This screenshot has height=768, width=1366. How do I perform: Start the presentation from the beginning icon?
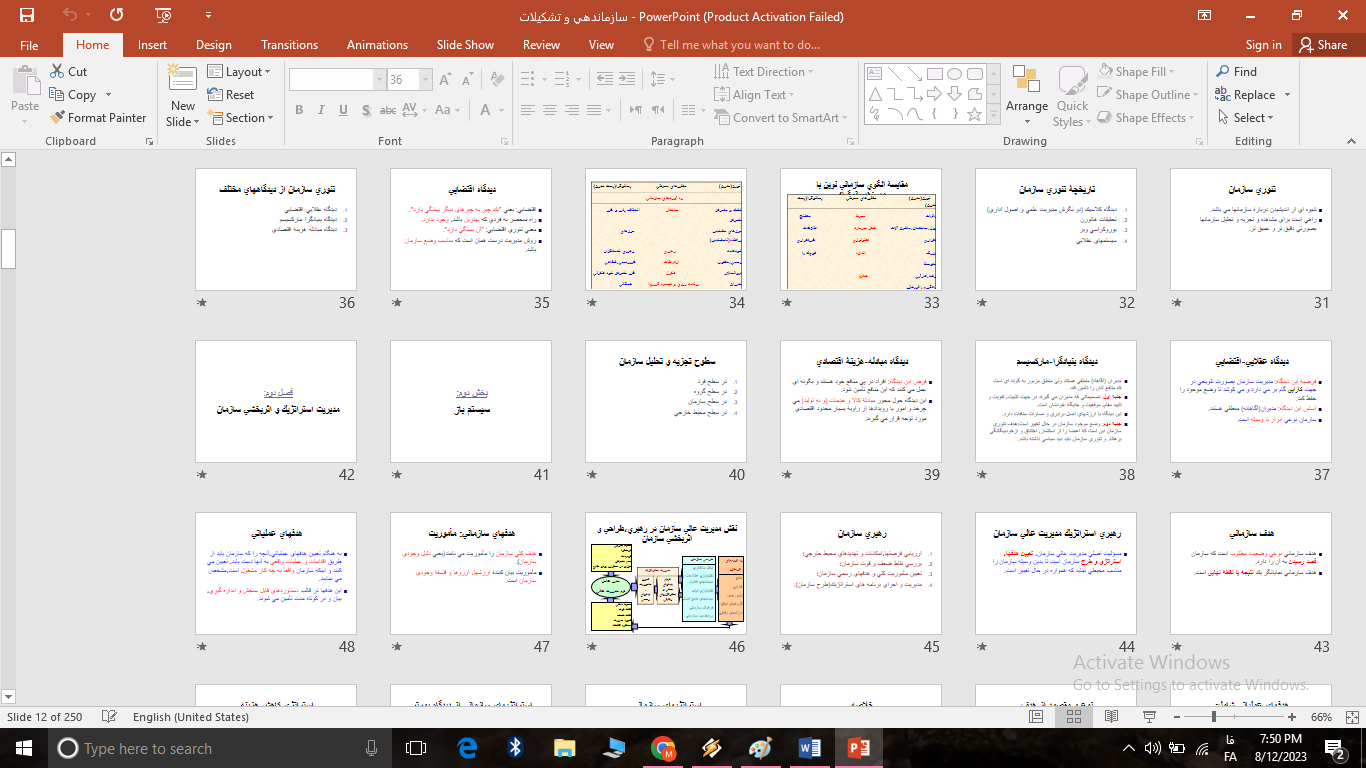[163, 16]
